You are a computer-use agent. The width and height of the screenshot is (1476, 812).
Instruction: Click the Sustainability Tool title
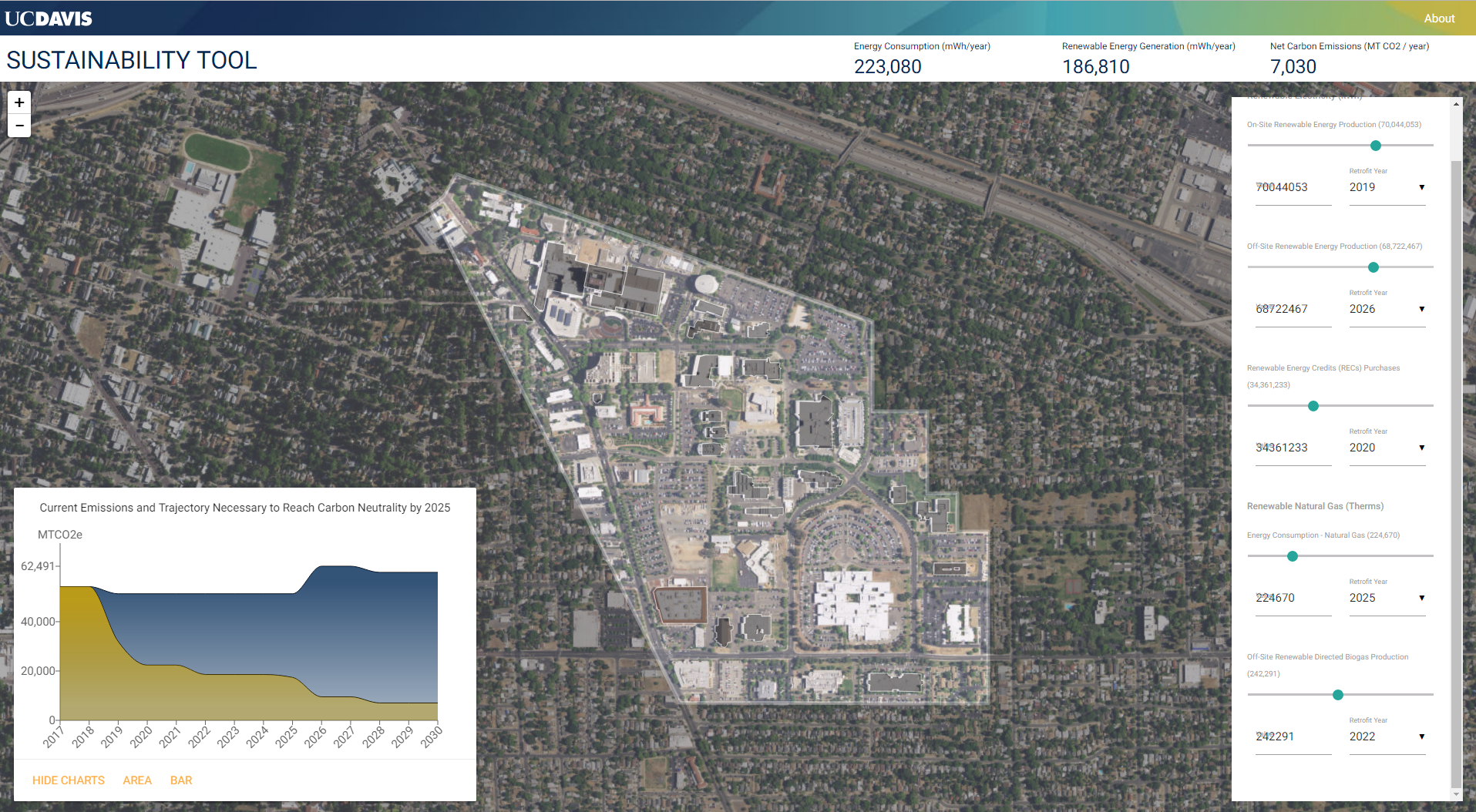pos(132,60)
